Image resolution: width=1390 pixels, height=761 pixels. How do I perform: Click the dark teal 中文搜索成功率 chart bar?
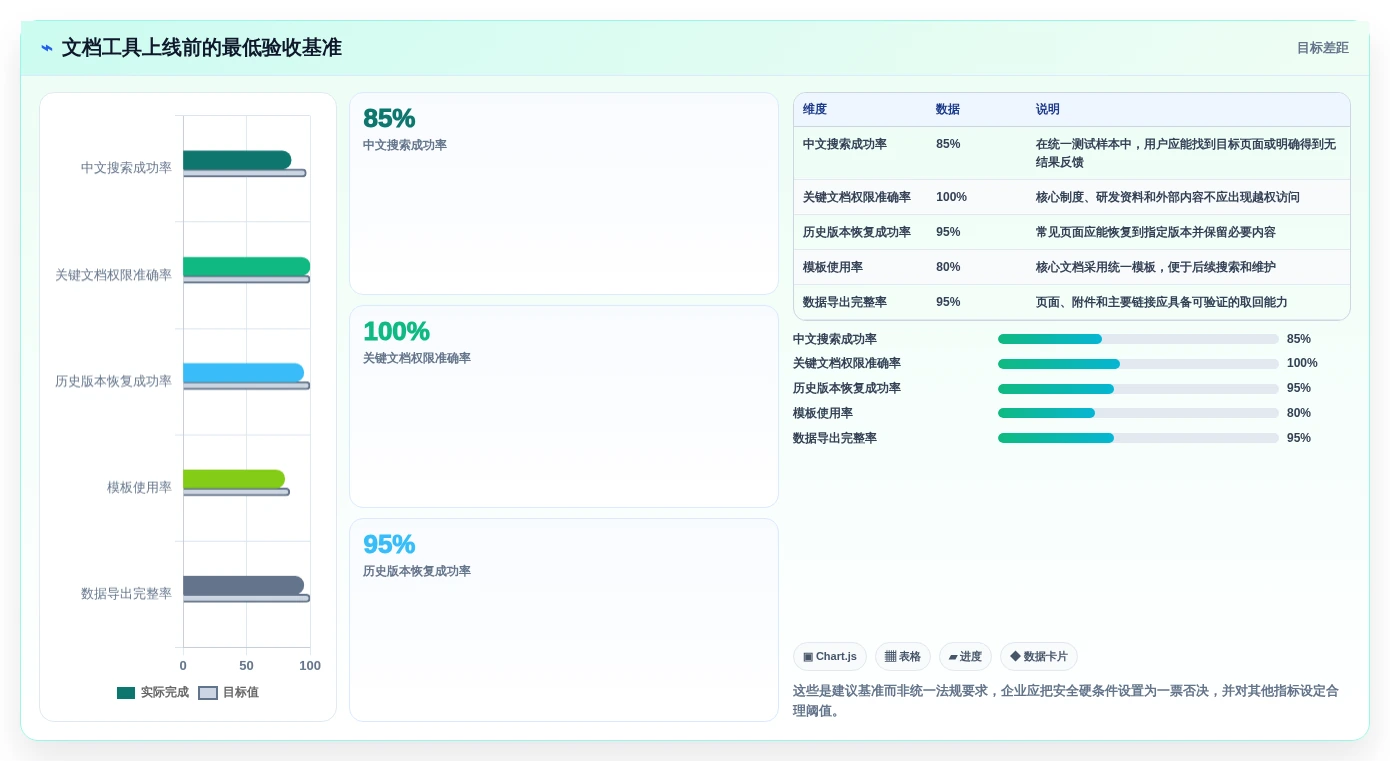coord(237,160)
